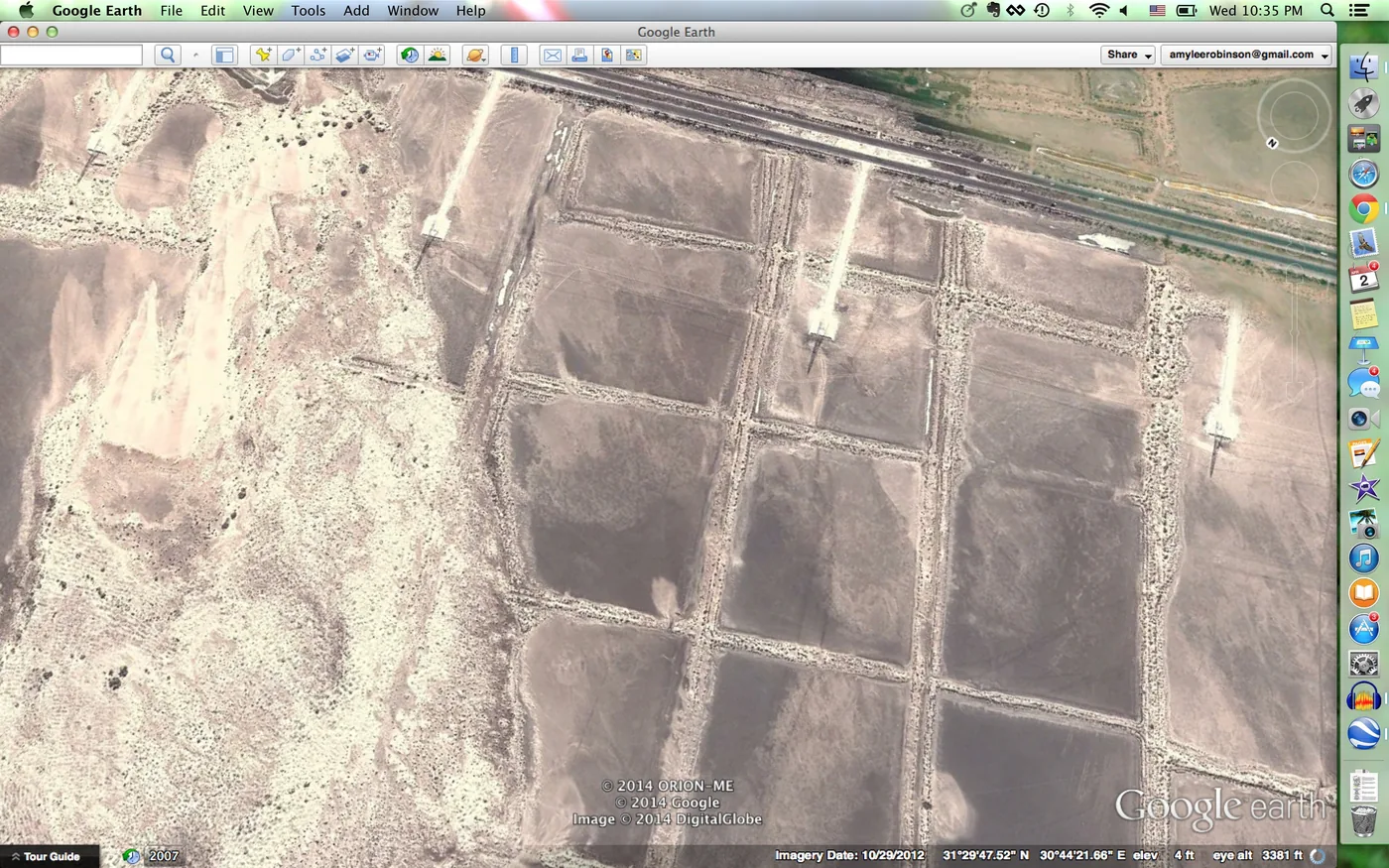Click the north indicator on the compass
This screenshot has height=868, width=1389.
coord(1272,143)
